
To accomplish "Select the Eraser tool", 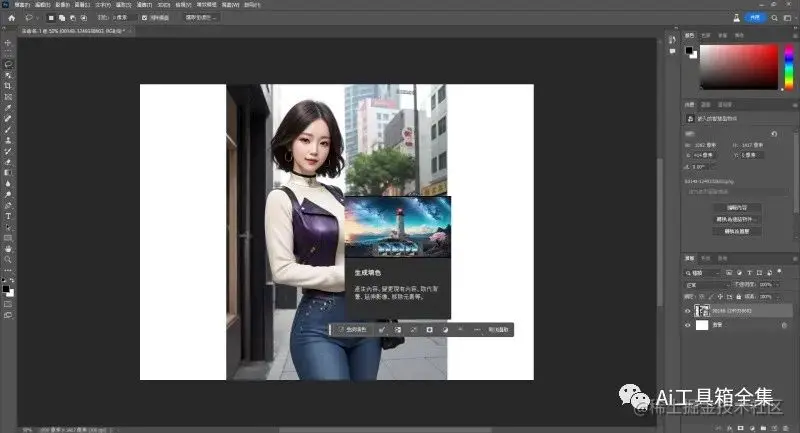I will (x=8, y=162).
